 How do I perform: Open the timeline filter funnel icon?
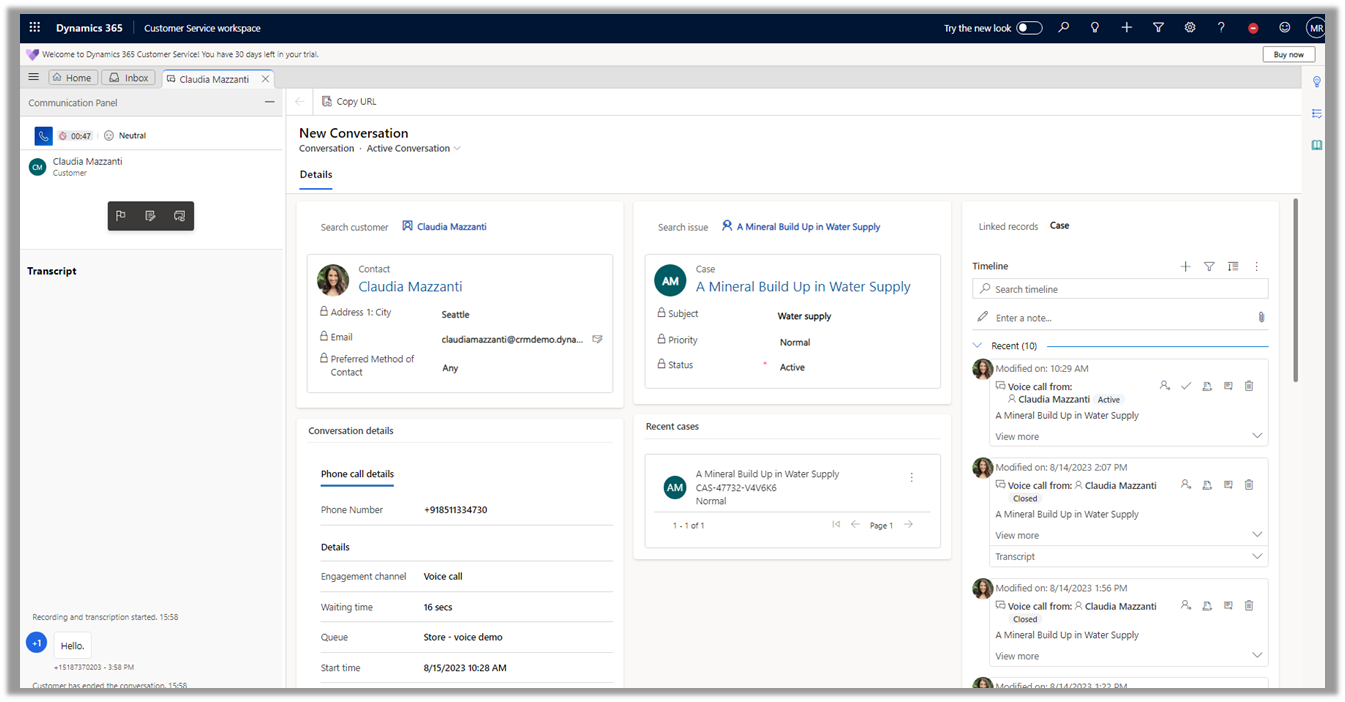1209,267
